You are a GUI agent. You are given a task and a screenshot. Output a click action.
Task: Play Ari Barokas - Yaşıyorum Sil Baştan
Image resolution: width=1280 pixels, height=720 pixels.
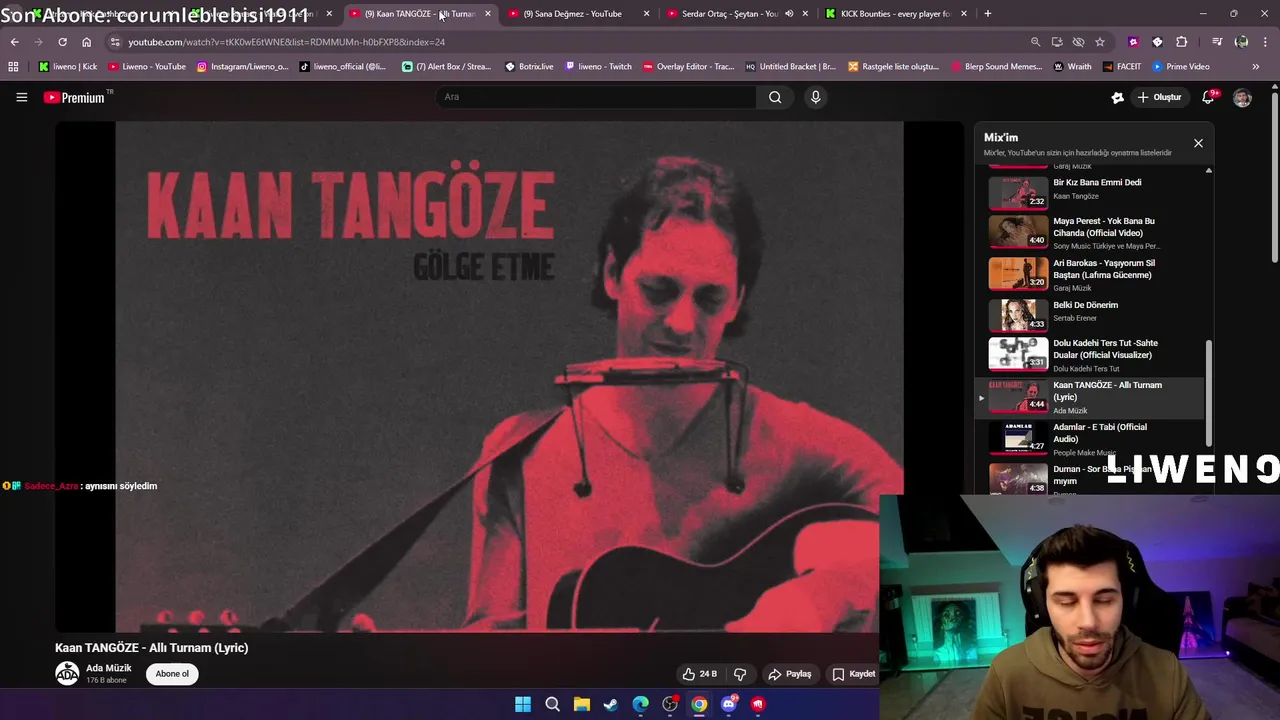[x=1090, y=274]
